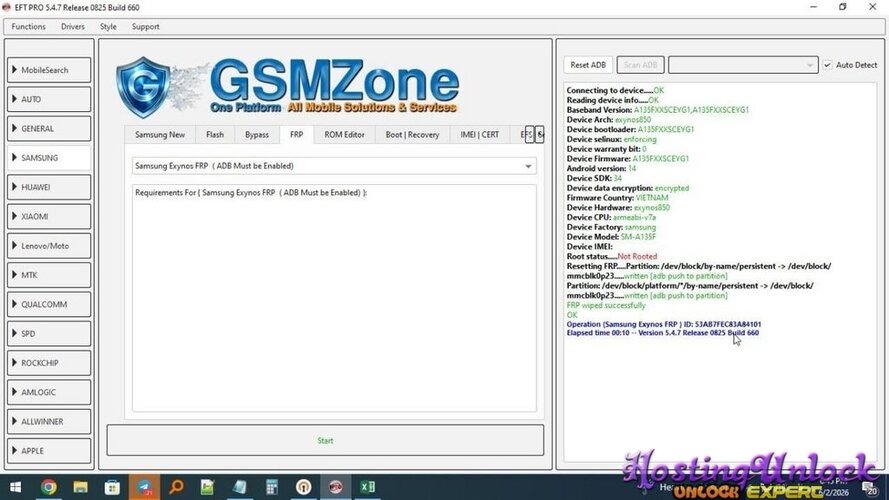Open the taskbar notification center icon
This screenshot has width=889, height=500.
870,488
